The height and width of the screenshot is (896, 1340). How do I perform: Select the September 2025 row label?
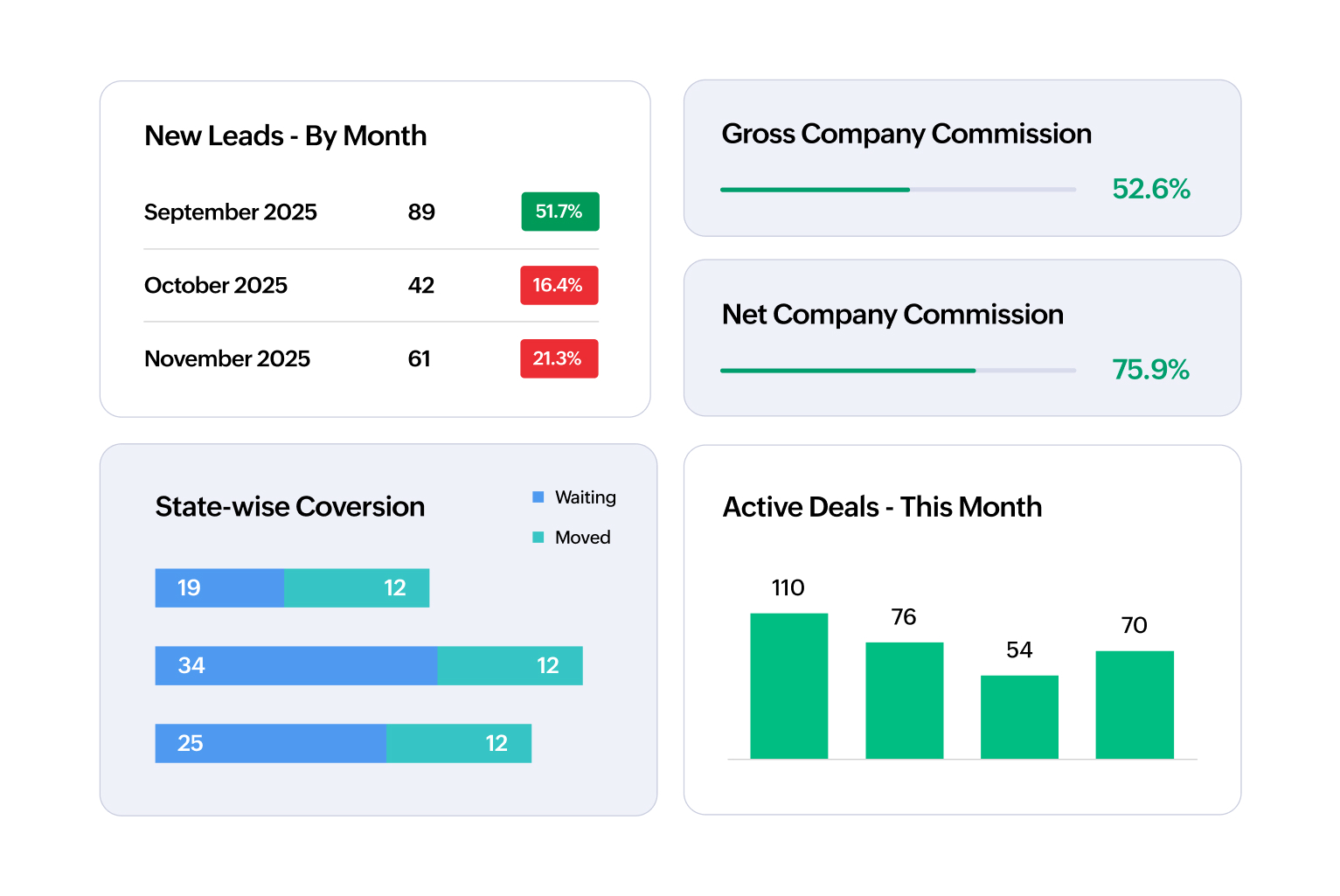[x=231, y=212]
